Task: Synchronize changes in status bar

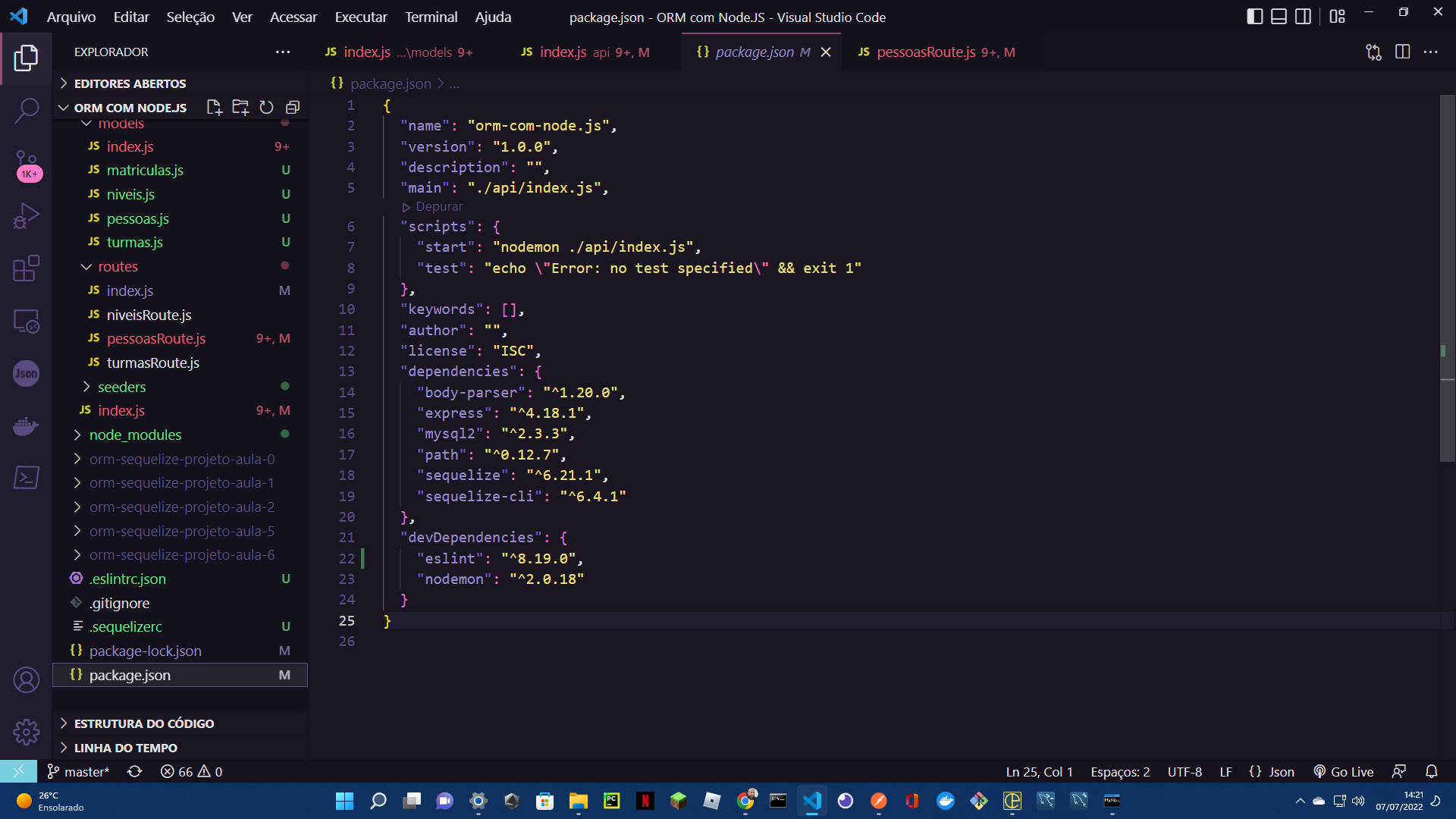Action: (134, 771)
